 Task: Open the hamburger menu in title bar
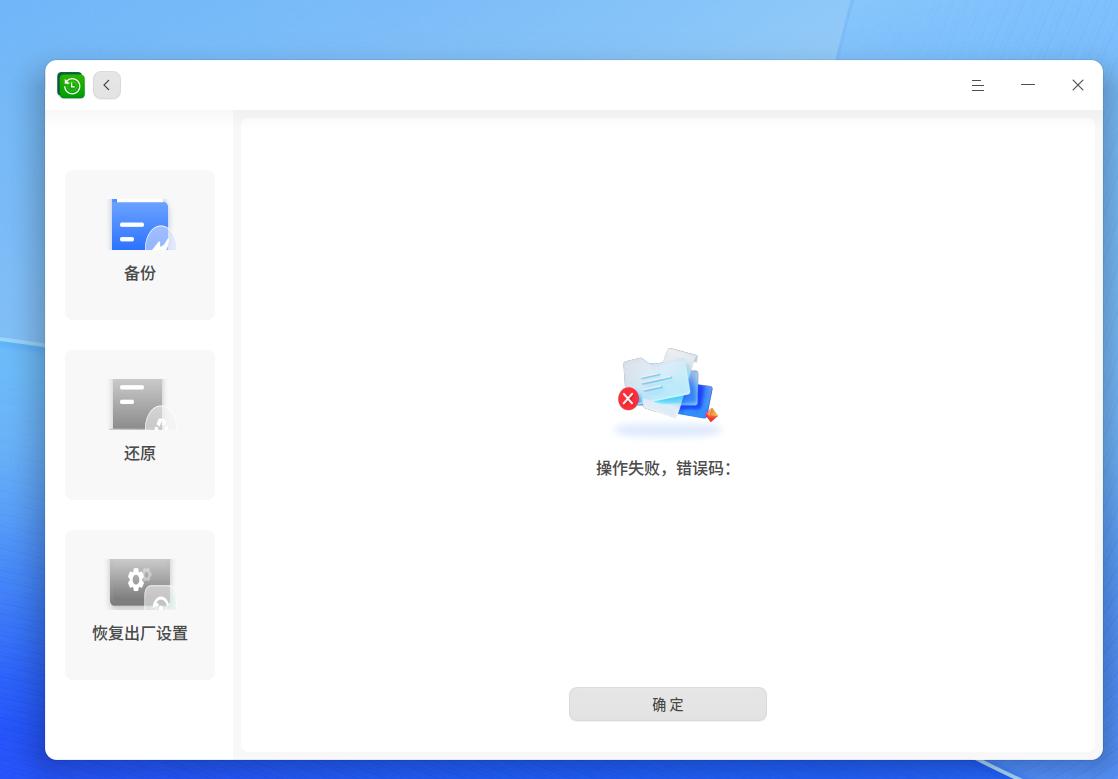[x=978, y=86]
